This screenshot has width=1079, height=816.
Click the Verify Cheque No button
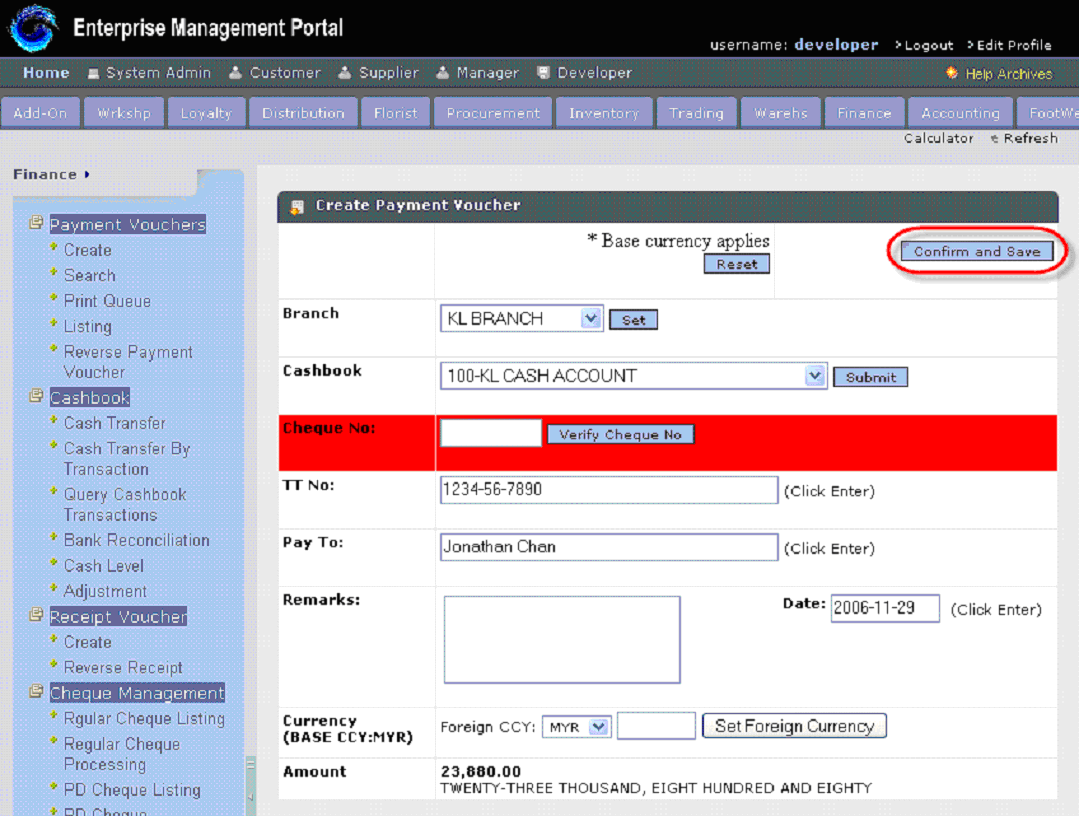[620, 435]
